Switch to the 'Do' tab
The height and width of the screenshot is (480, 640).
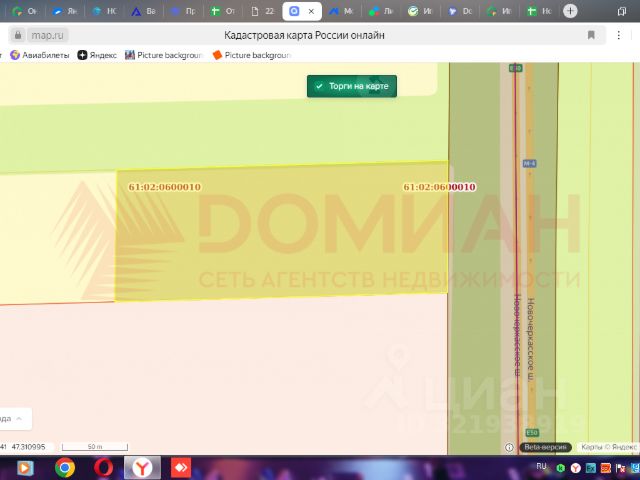[460, 11]
